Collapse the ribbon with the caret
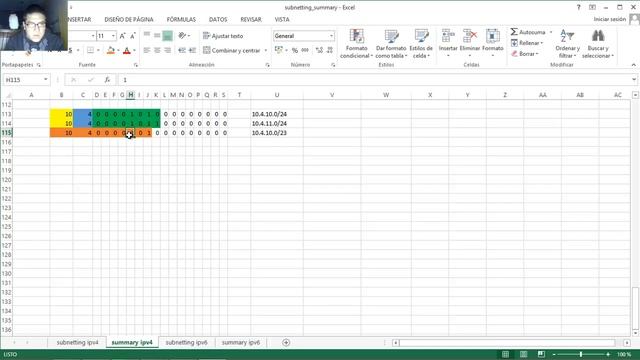This screenshot has width=640, height=360. tap(633, 65)
